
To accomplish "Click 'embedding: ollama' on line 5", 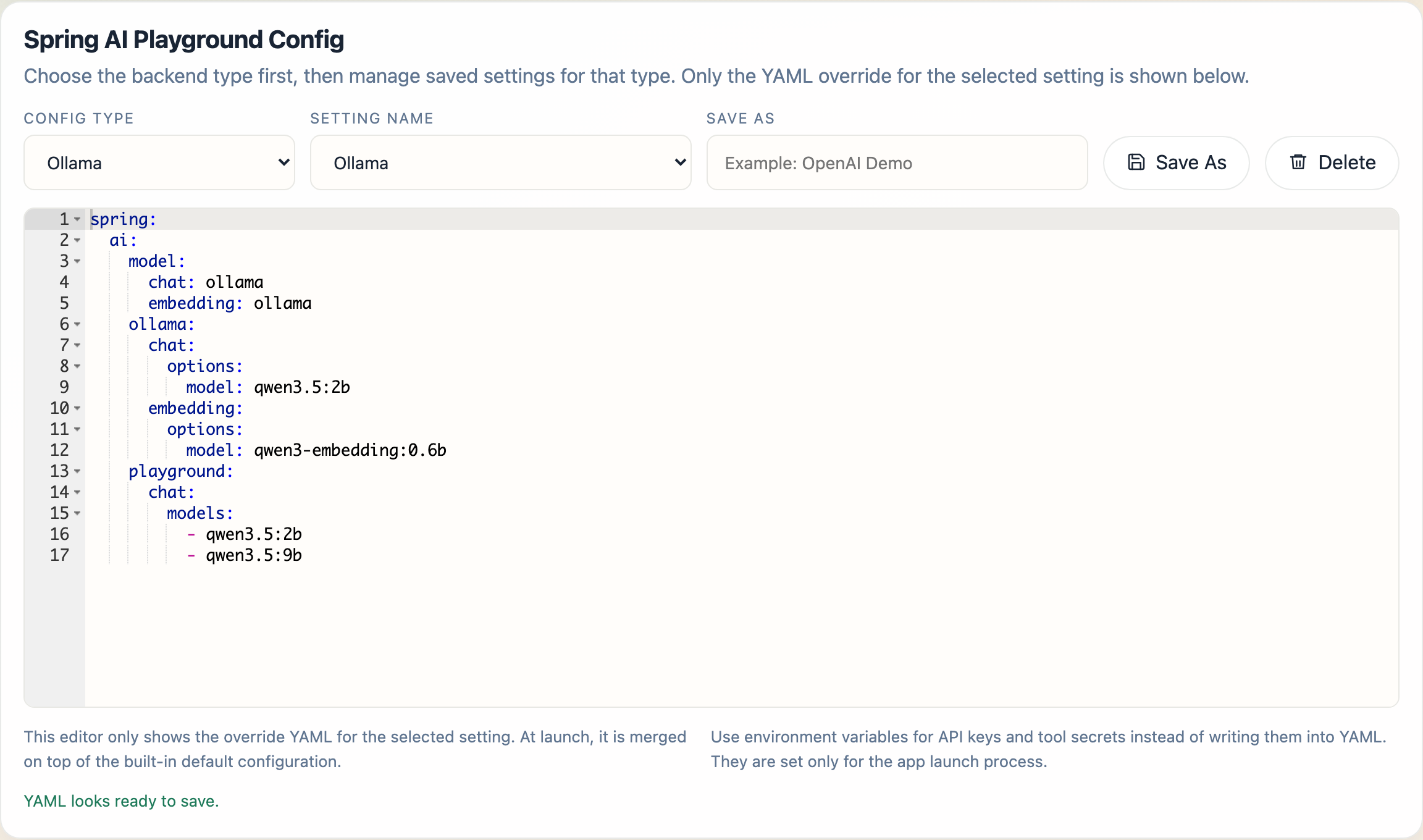I will tap(230, 303).
